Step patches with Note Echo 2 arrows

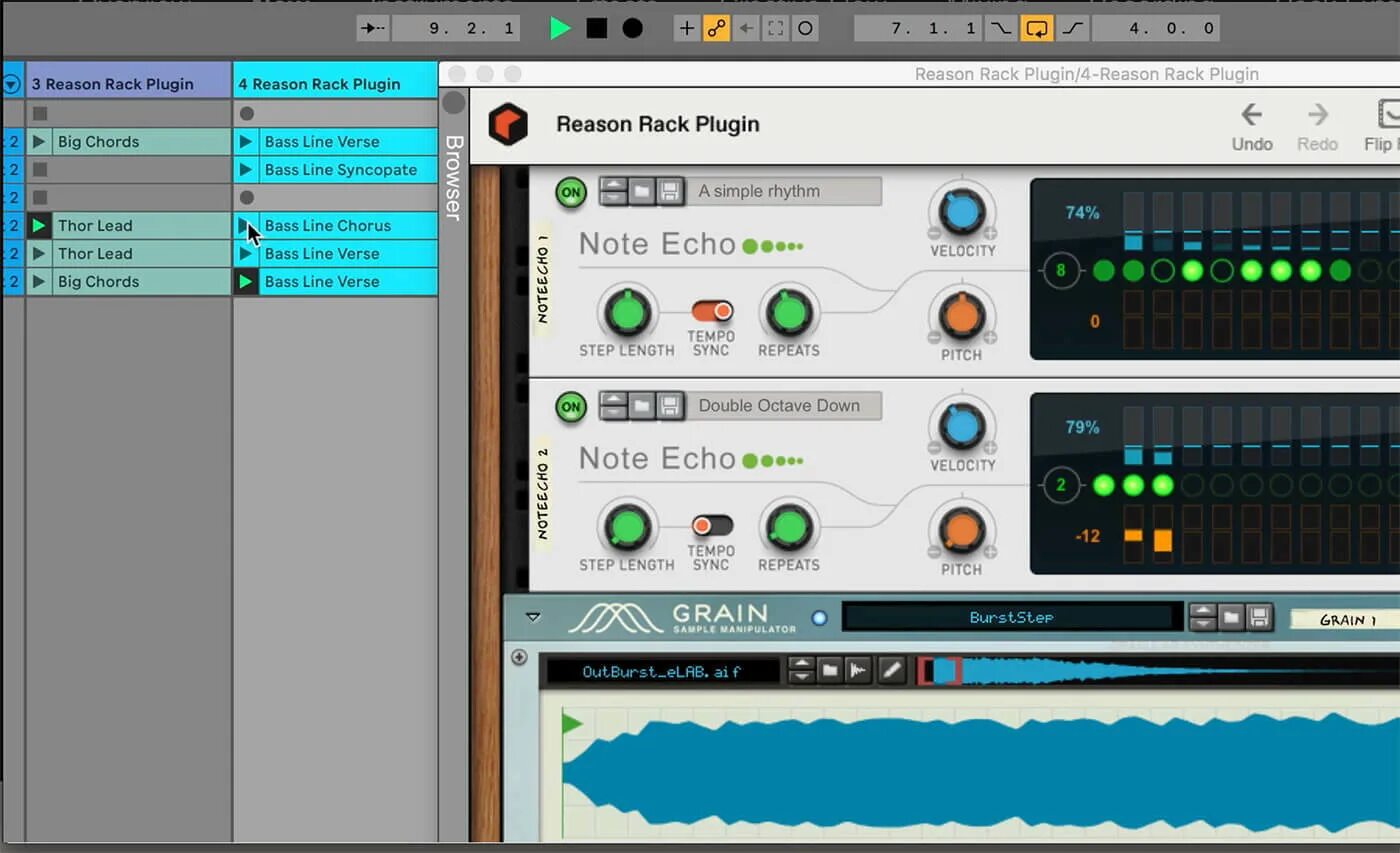613,406
